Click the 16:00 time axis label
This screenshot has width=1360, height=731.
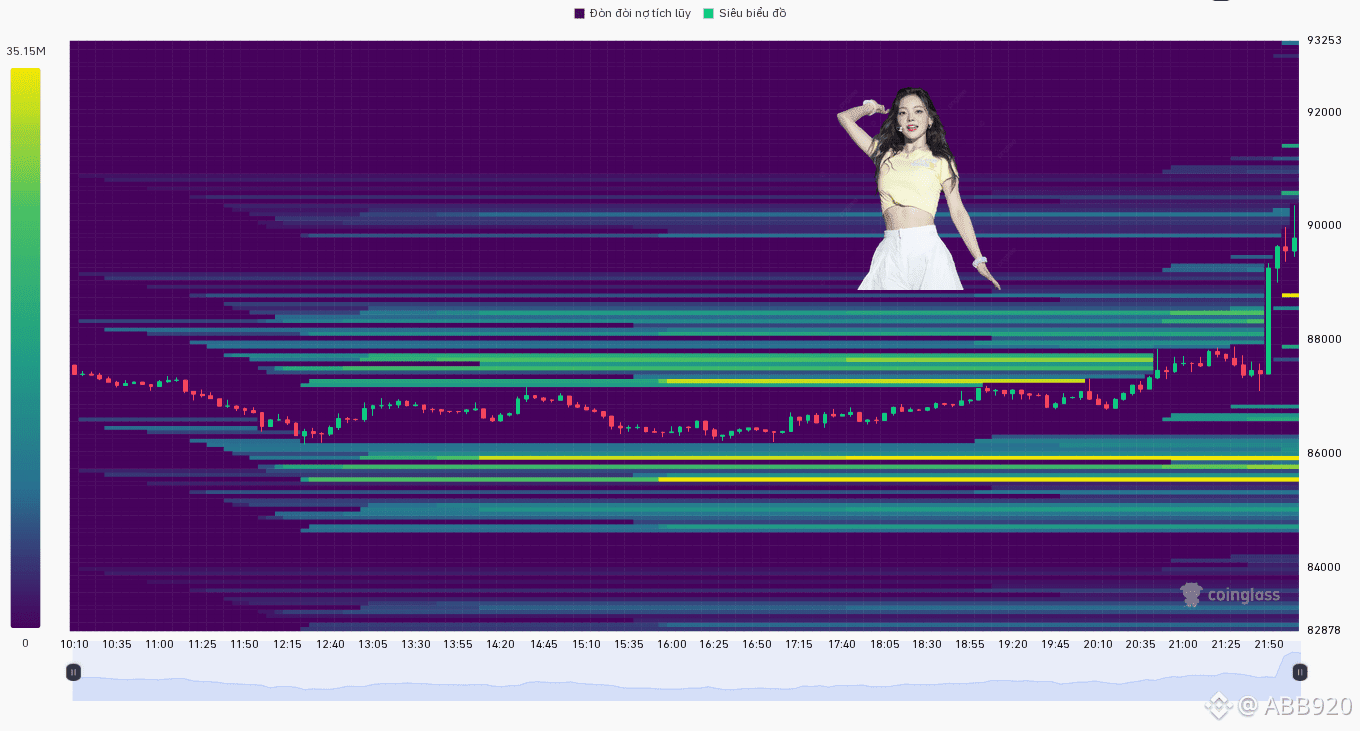(672, 644)
